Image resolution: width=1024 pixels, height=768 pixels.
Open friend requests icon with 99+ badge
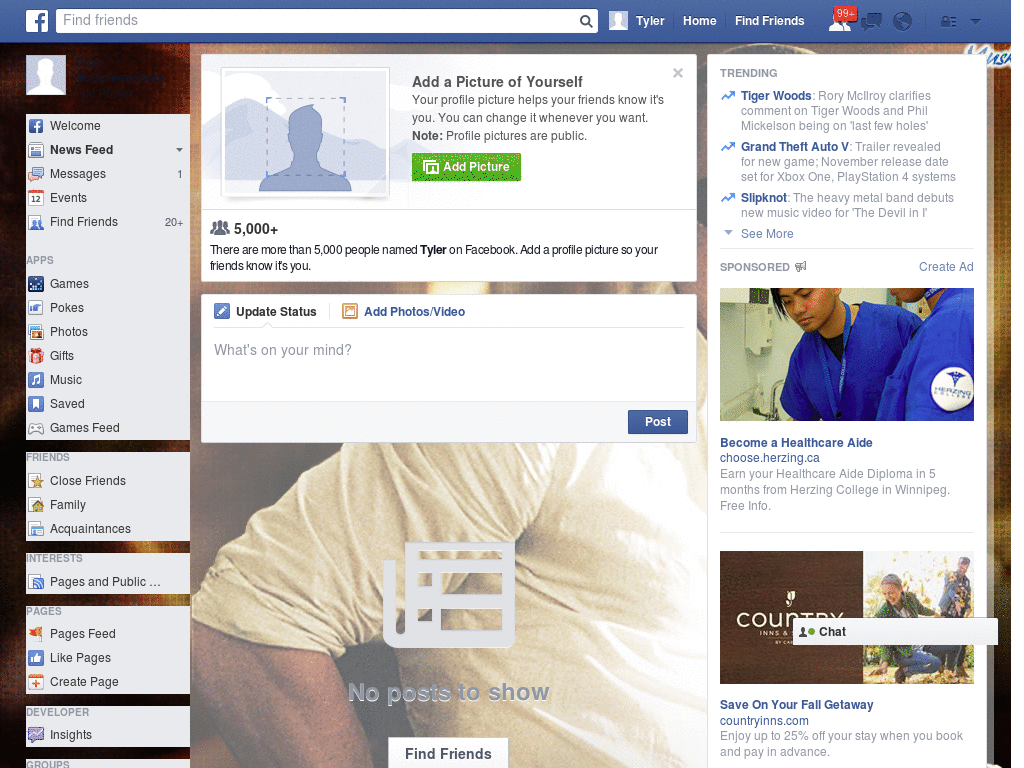coord(840,20)
